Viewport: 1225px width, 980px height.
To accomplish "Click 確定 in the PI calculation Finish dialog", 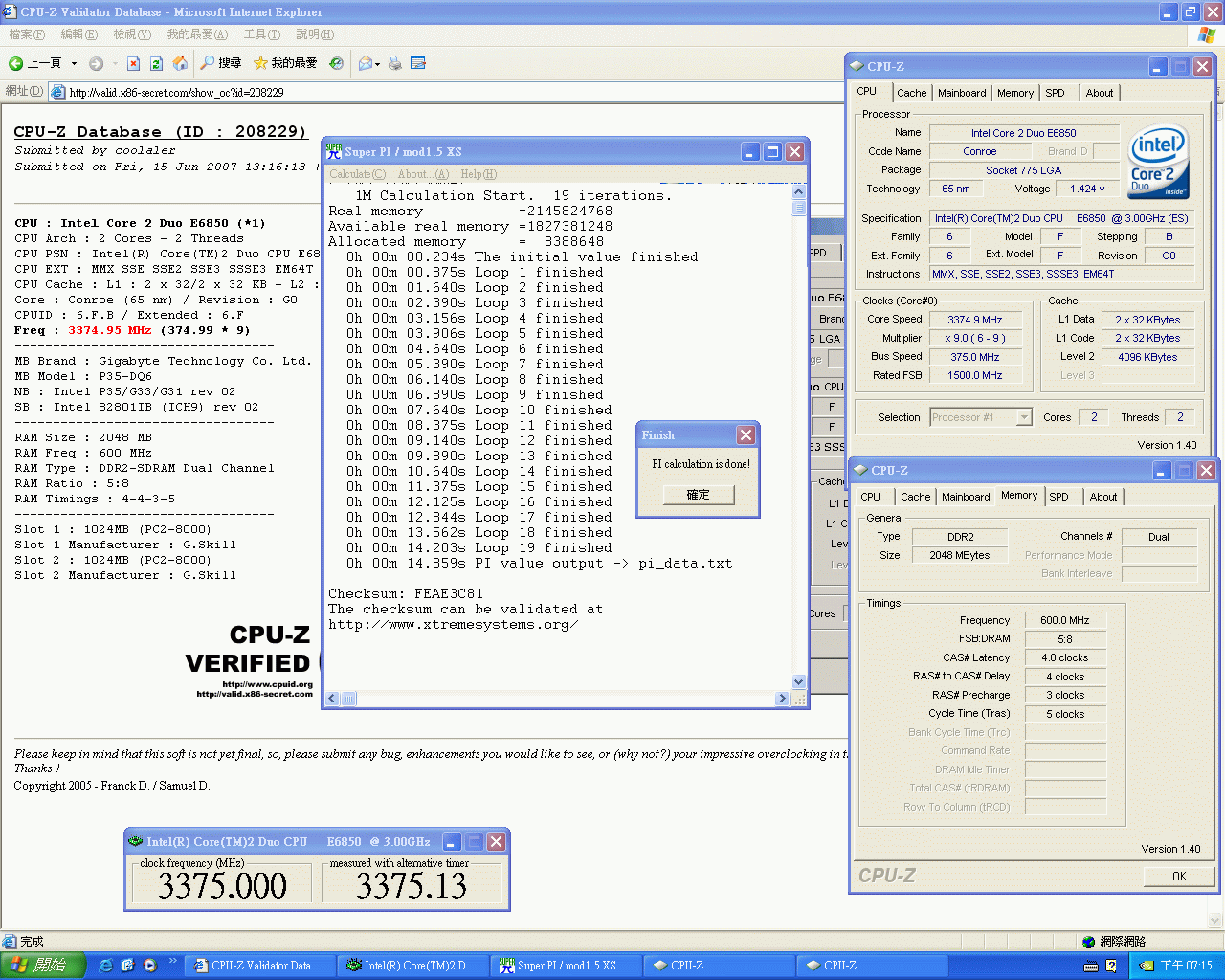I will point(698,494).
